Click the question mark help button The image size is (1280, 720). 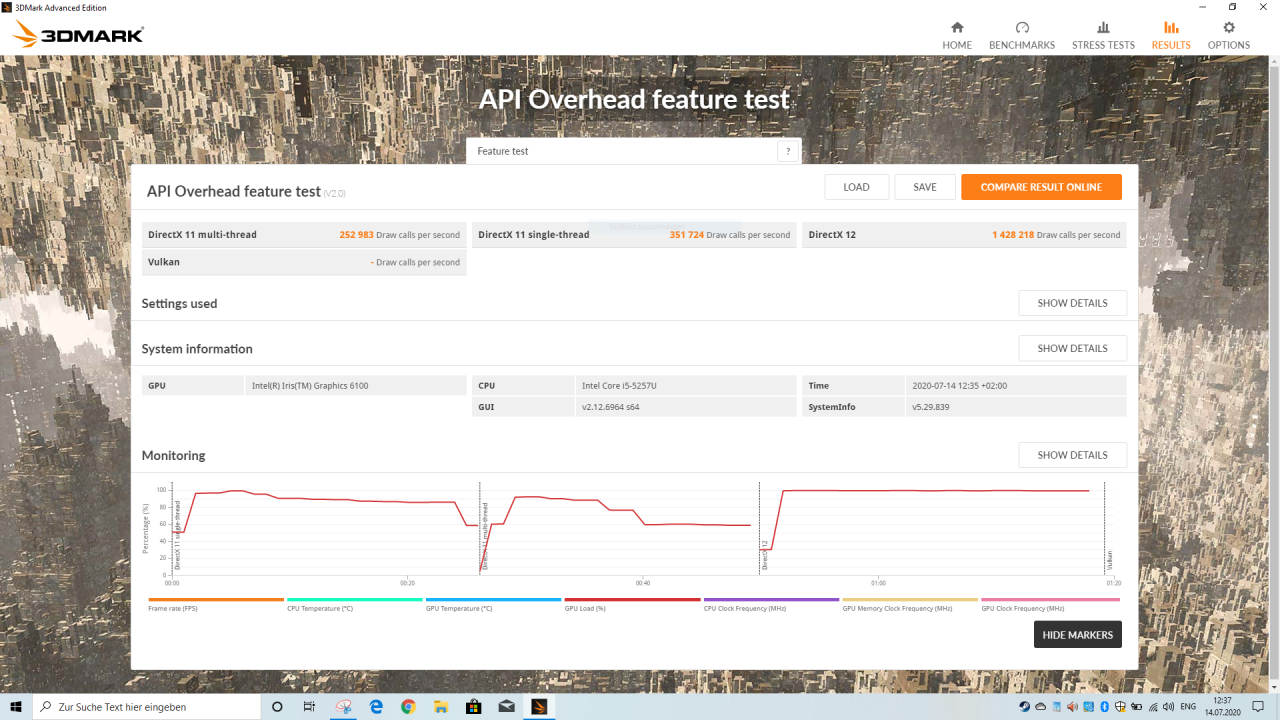pyautogui.click(x=788, y=151)
